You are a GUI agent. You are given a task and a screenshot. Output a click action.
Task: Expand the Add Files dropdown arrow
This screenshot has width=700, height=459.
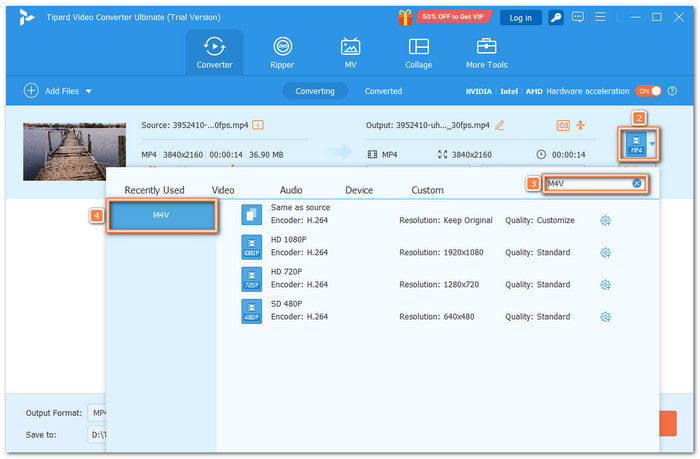point(88,91)
